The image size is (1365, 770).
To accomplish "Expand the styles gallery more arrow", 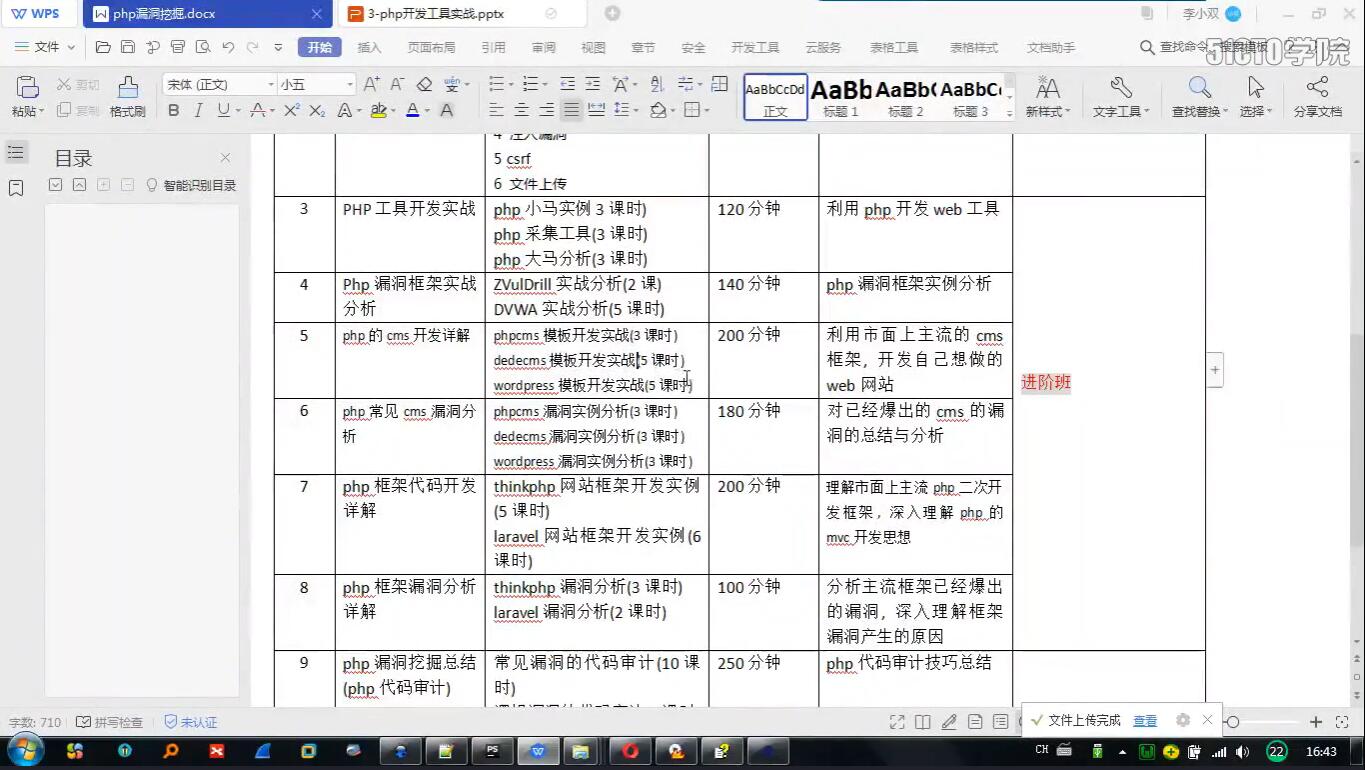I will point(1009,113).
